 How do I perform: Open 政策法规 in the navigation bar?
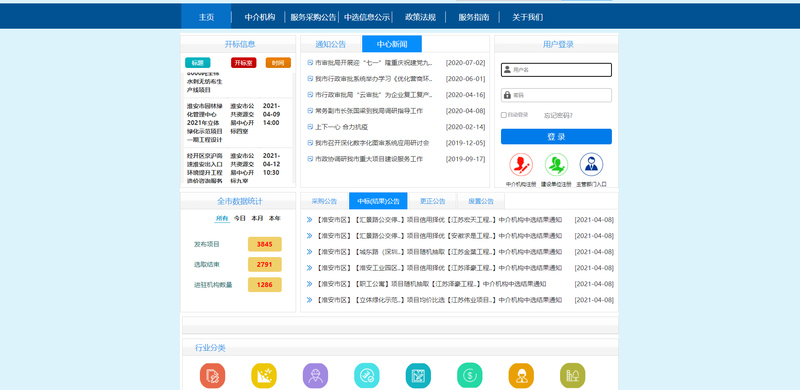pyautogui.click(x=420, y=17)
